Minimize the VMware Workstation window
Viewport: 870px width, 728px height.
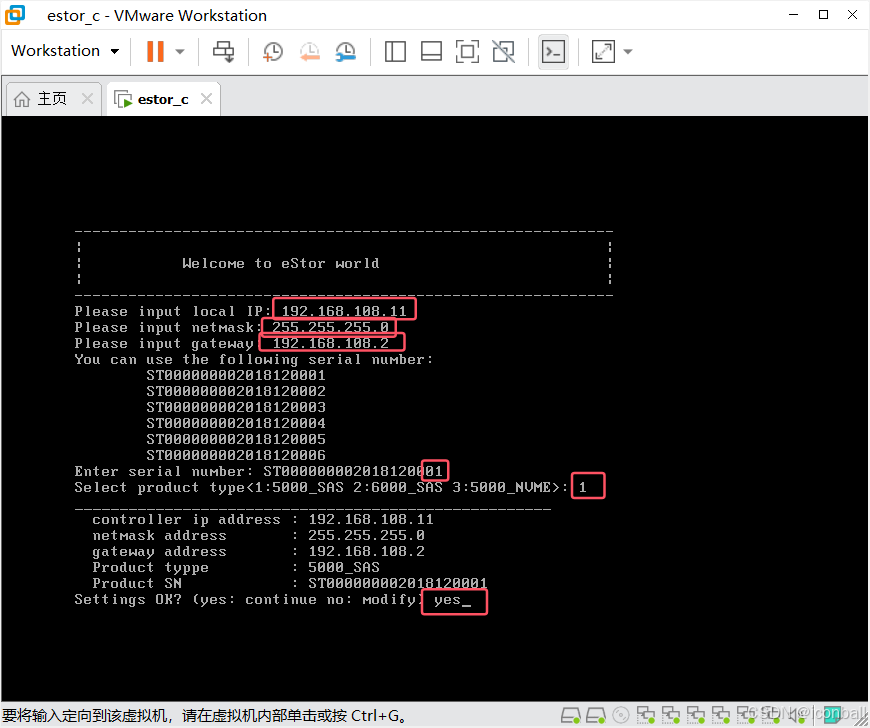[x=793, y=14]
